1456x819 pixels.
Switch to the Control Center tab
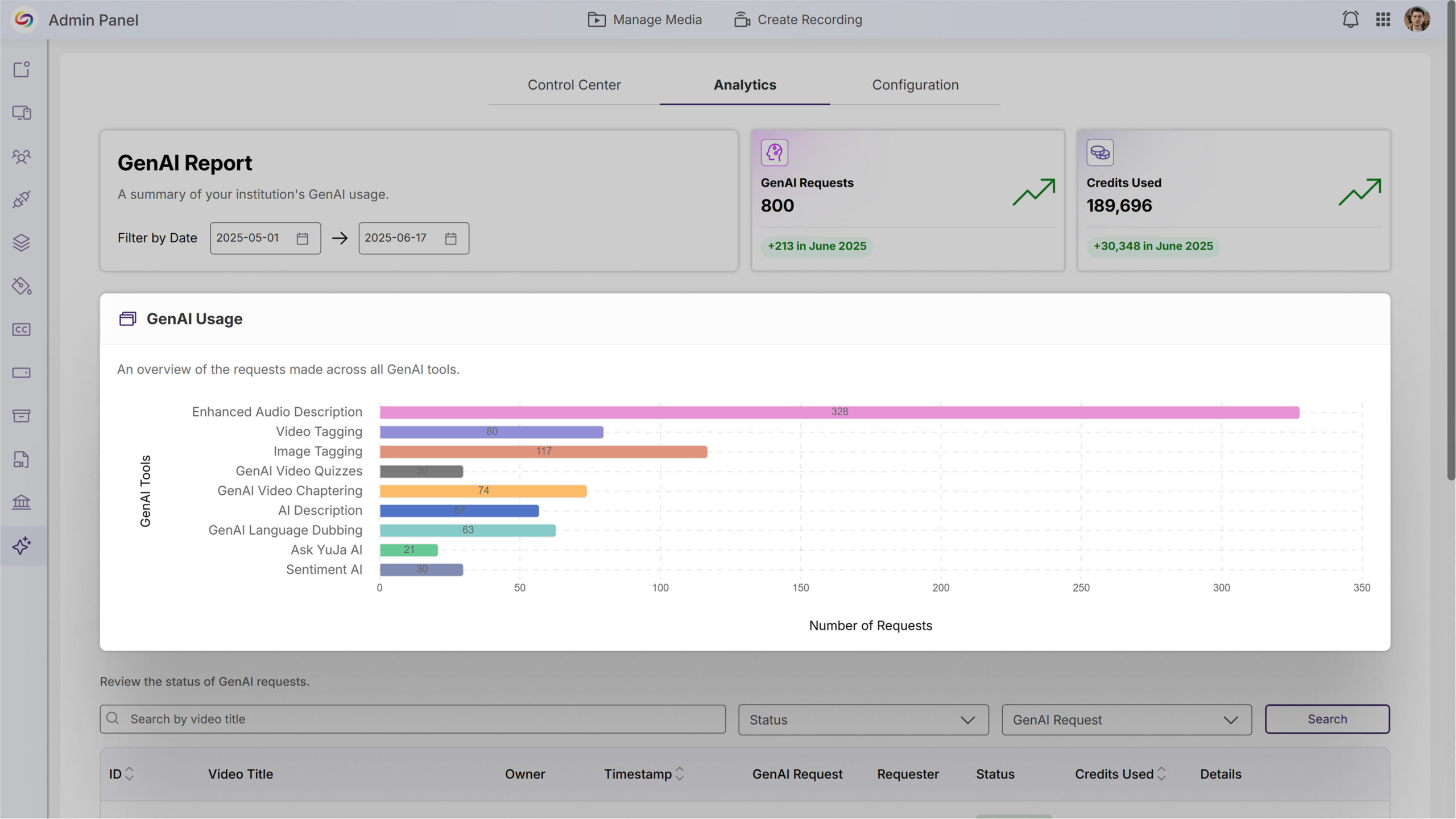[x=574, y=85]
